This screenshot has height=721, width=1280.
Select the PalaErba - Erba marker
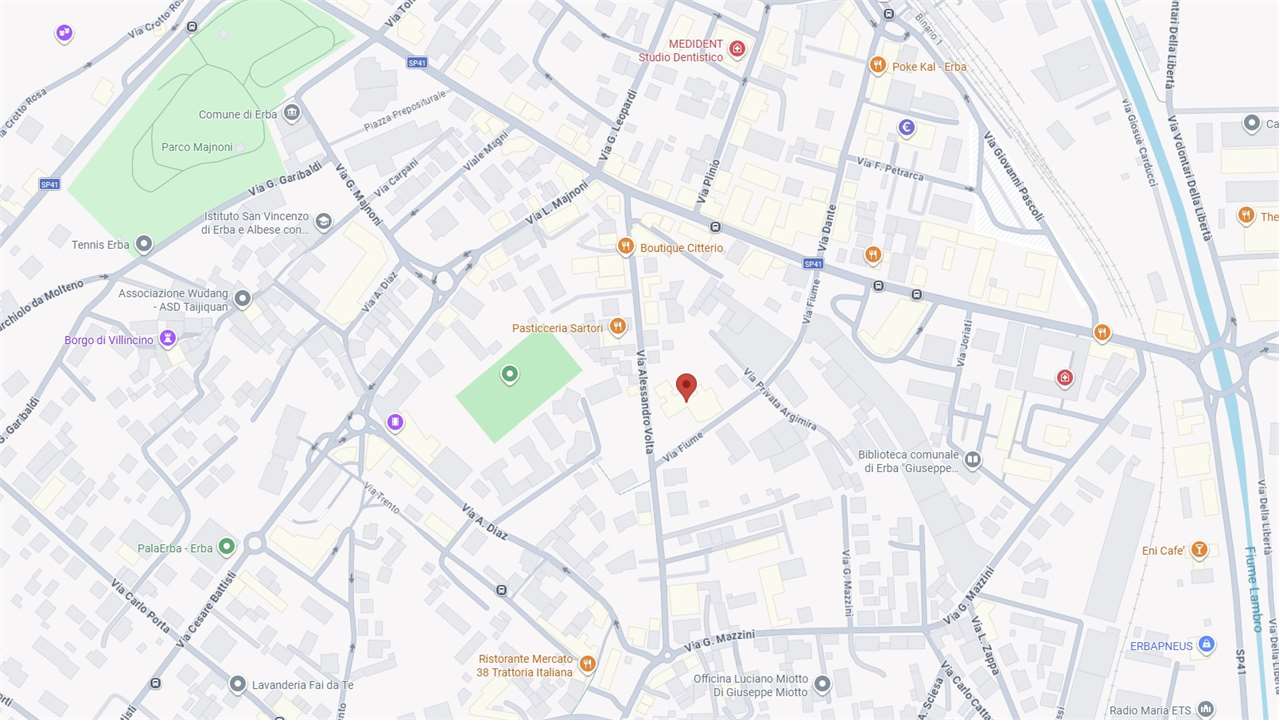point(227,547)
